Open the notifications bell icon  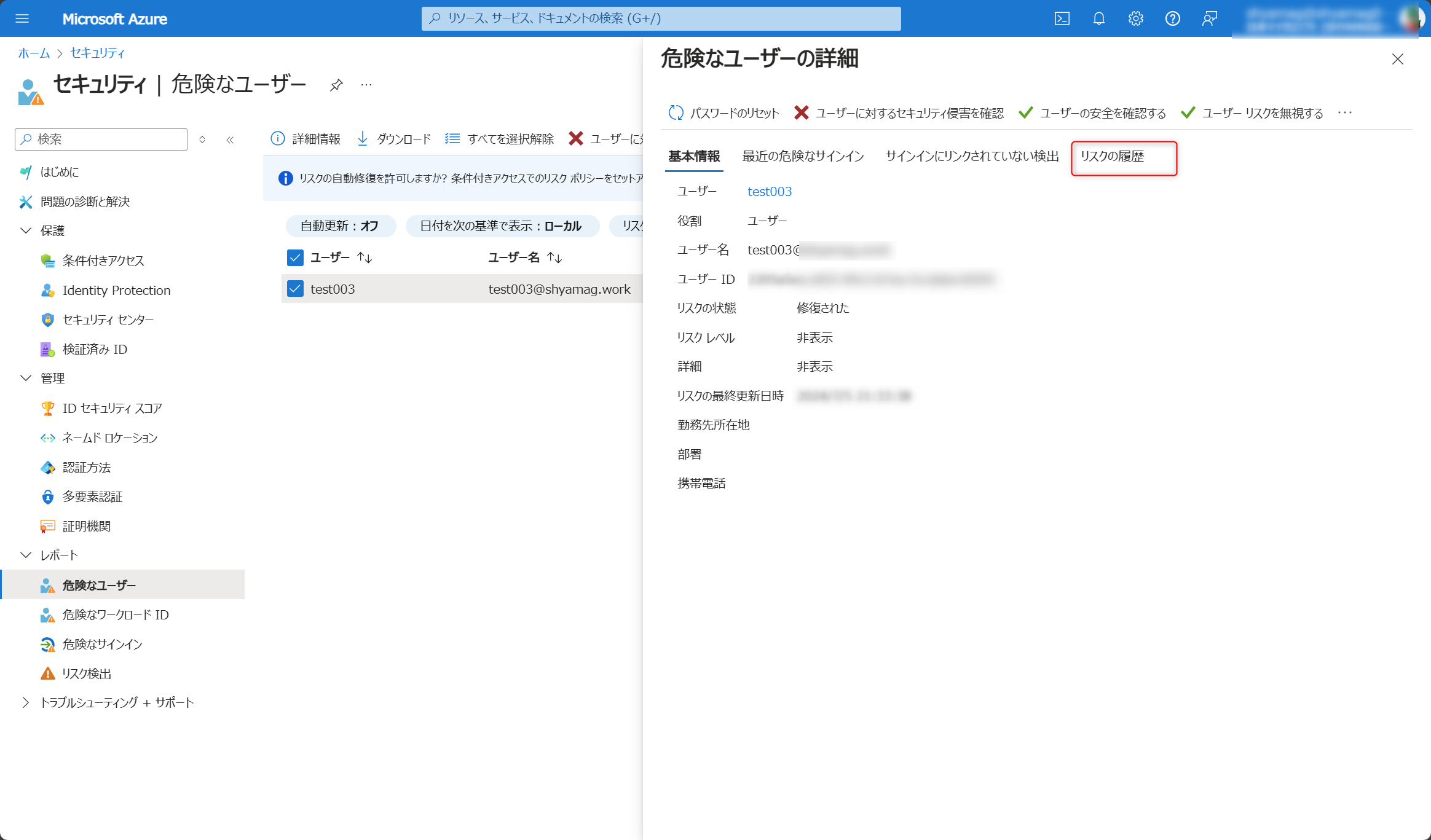coord(1098,18)
